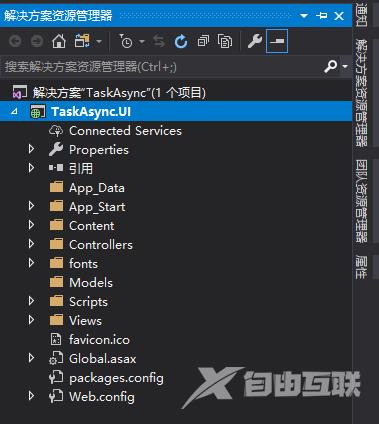Image resolution: width=379 pixels, height=424 pixels.
Task: Select the Content folder label
Action: (x=92, y=226)
